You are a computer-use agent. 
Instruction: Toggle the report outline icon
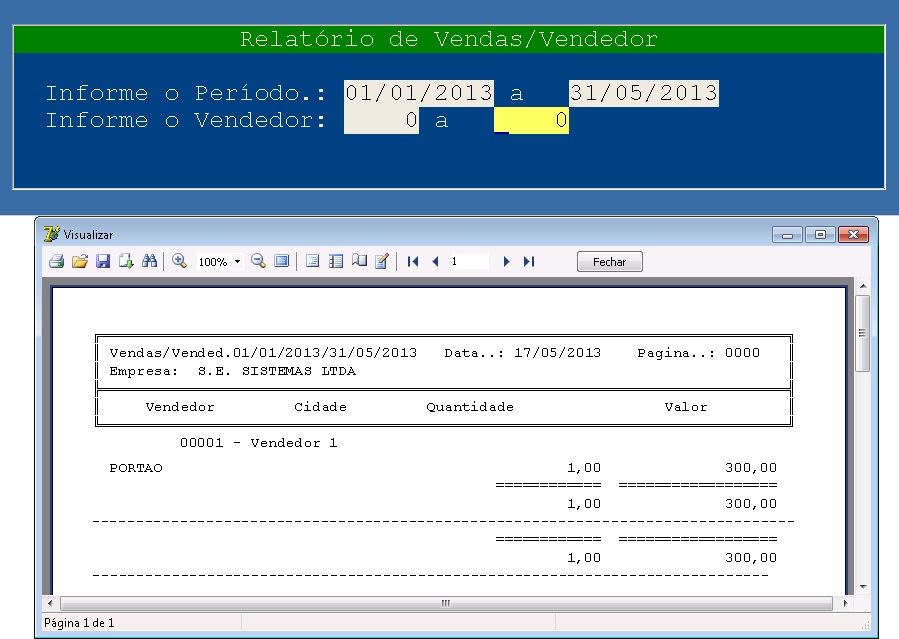pos(312,261)
